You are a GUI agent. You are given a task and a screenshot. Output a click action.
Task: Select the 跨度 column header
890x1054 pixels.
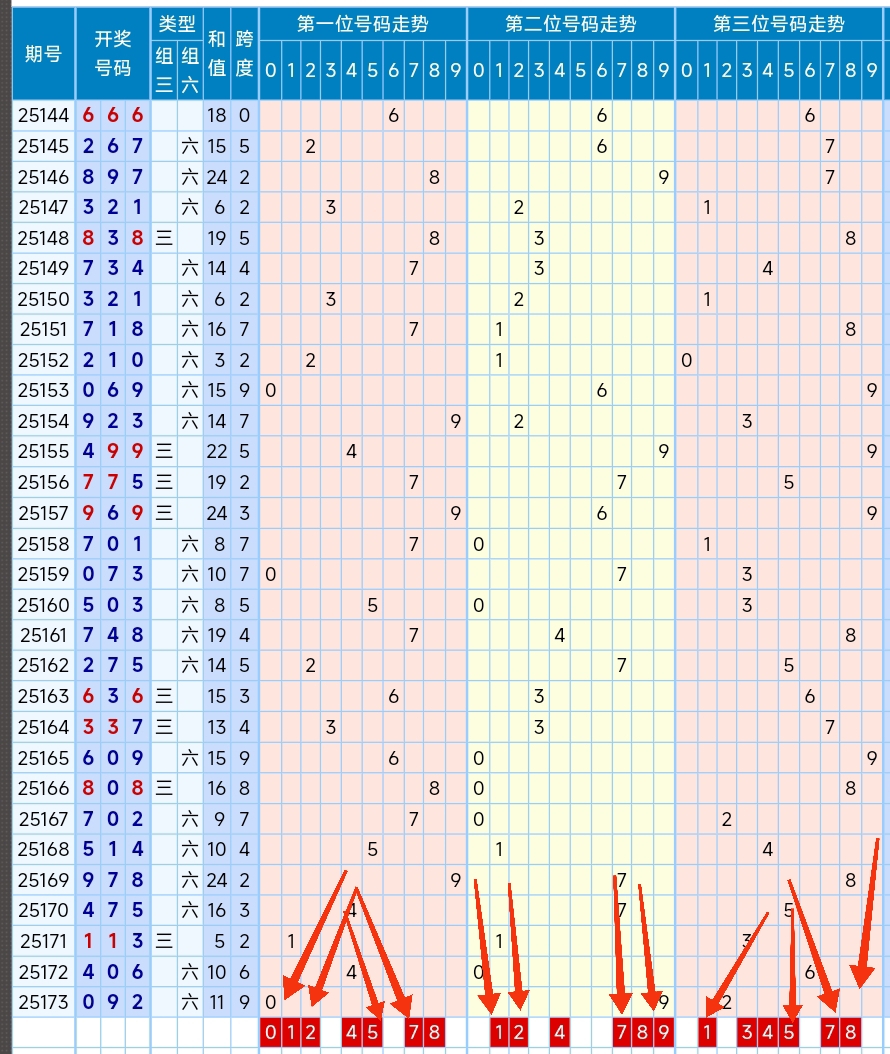click(244, 54)
